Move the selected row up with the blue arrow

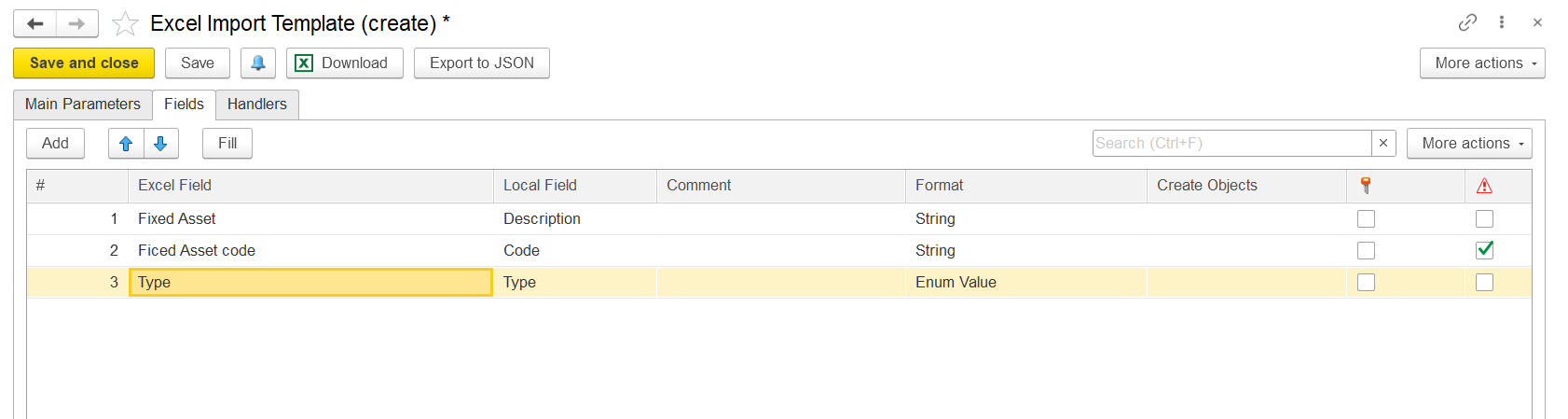tap(126, 143)
